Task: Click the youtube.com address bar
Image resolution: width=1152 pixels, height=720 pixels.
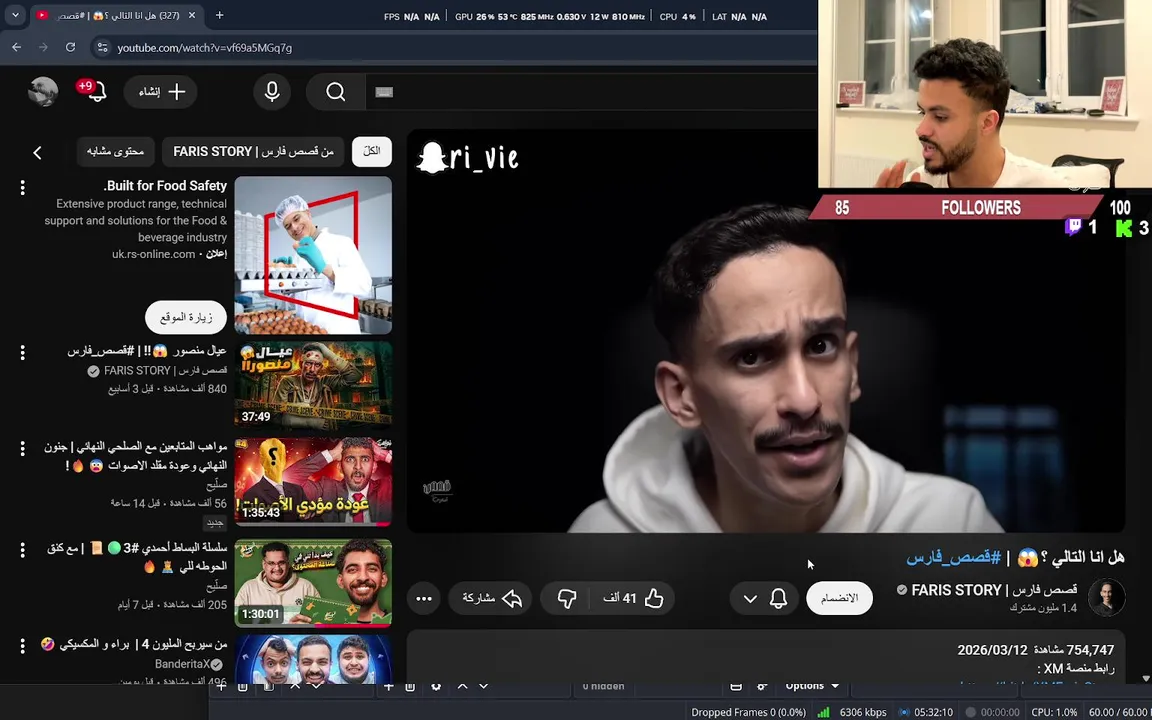Action: point(204,48)
